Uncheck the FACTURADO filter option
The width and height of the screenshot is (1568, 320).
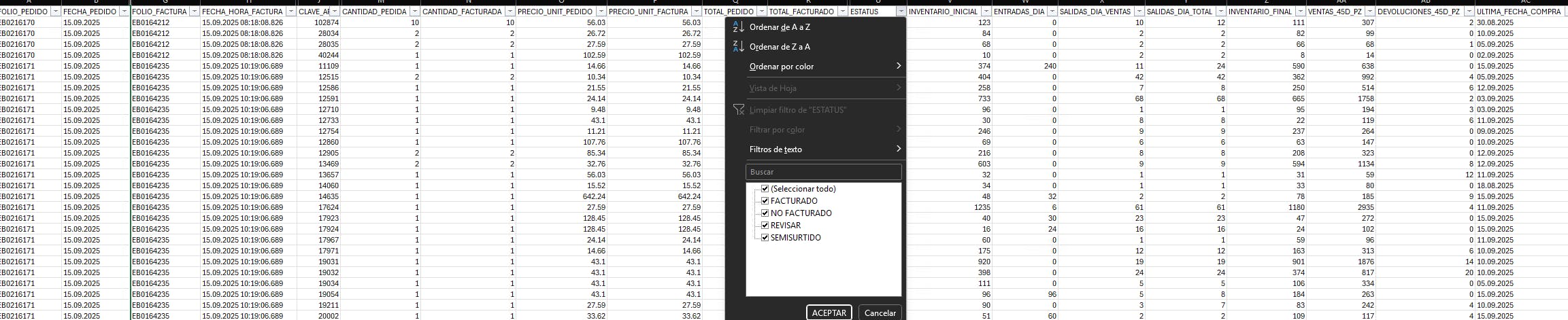click(x=765, y=201)
